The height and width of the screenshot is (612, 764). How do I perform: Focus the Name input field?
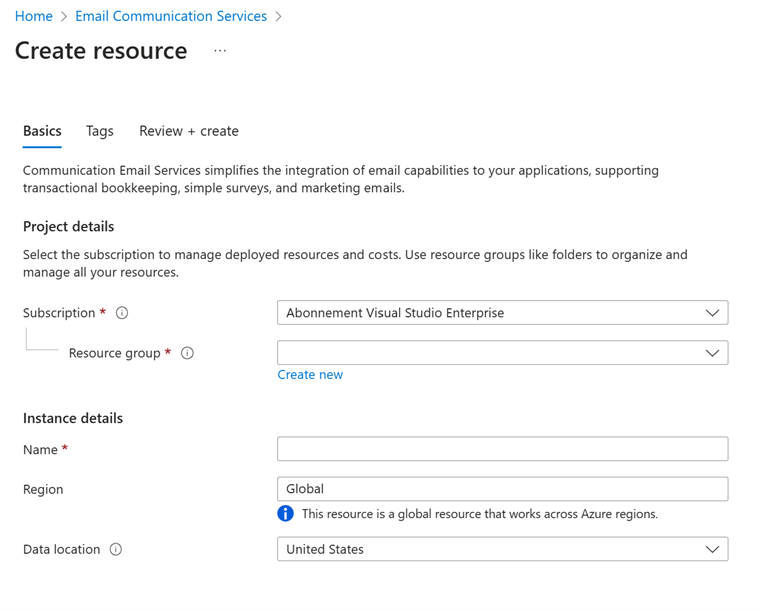click(x=503, y=449)
